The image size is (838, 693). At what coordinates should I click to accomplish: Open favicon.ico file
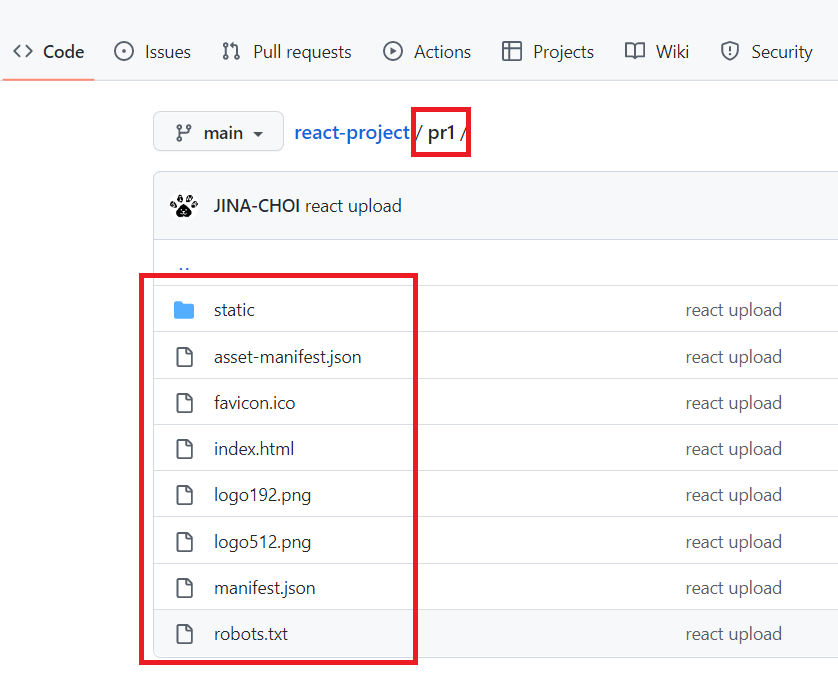click(254, 402)
